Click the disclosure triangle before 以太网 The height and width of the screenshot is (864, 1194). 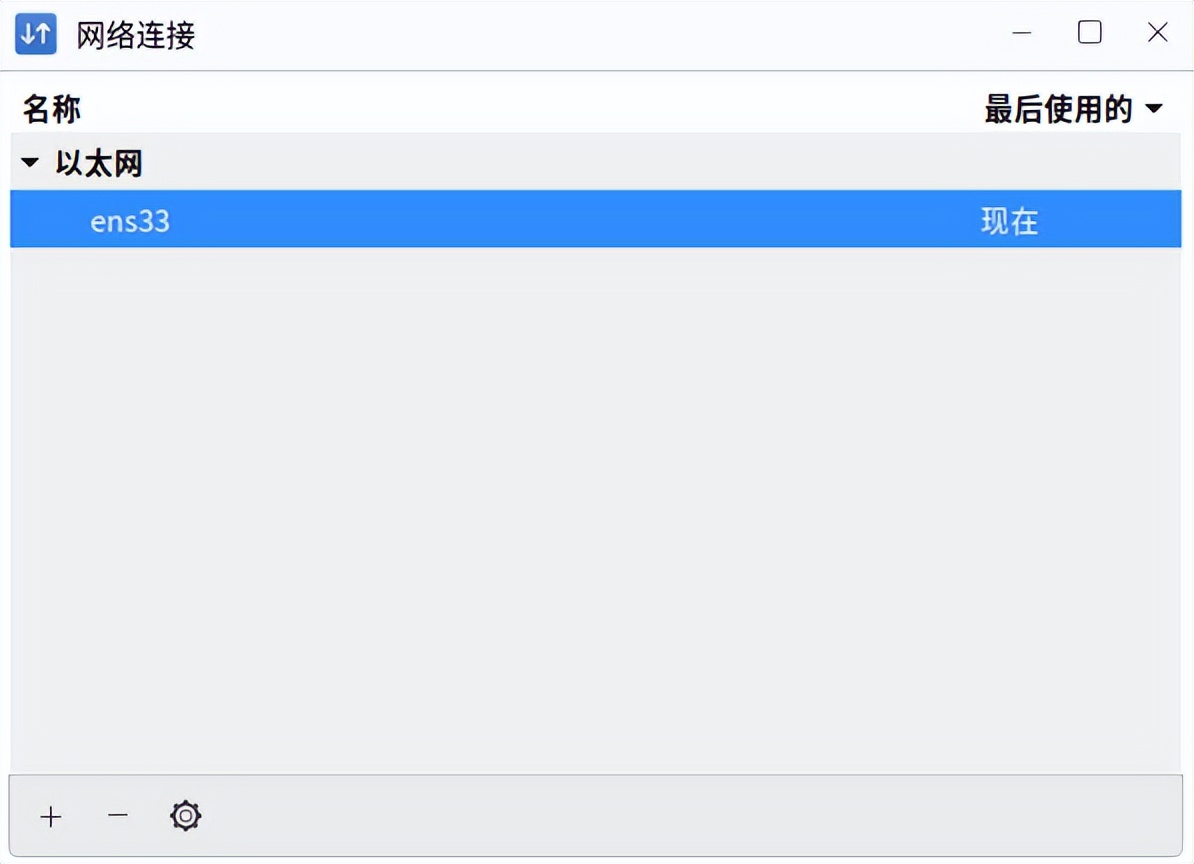pos(29,162)
